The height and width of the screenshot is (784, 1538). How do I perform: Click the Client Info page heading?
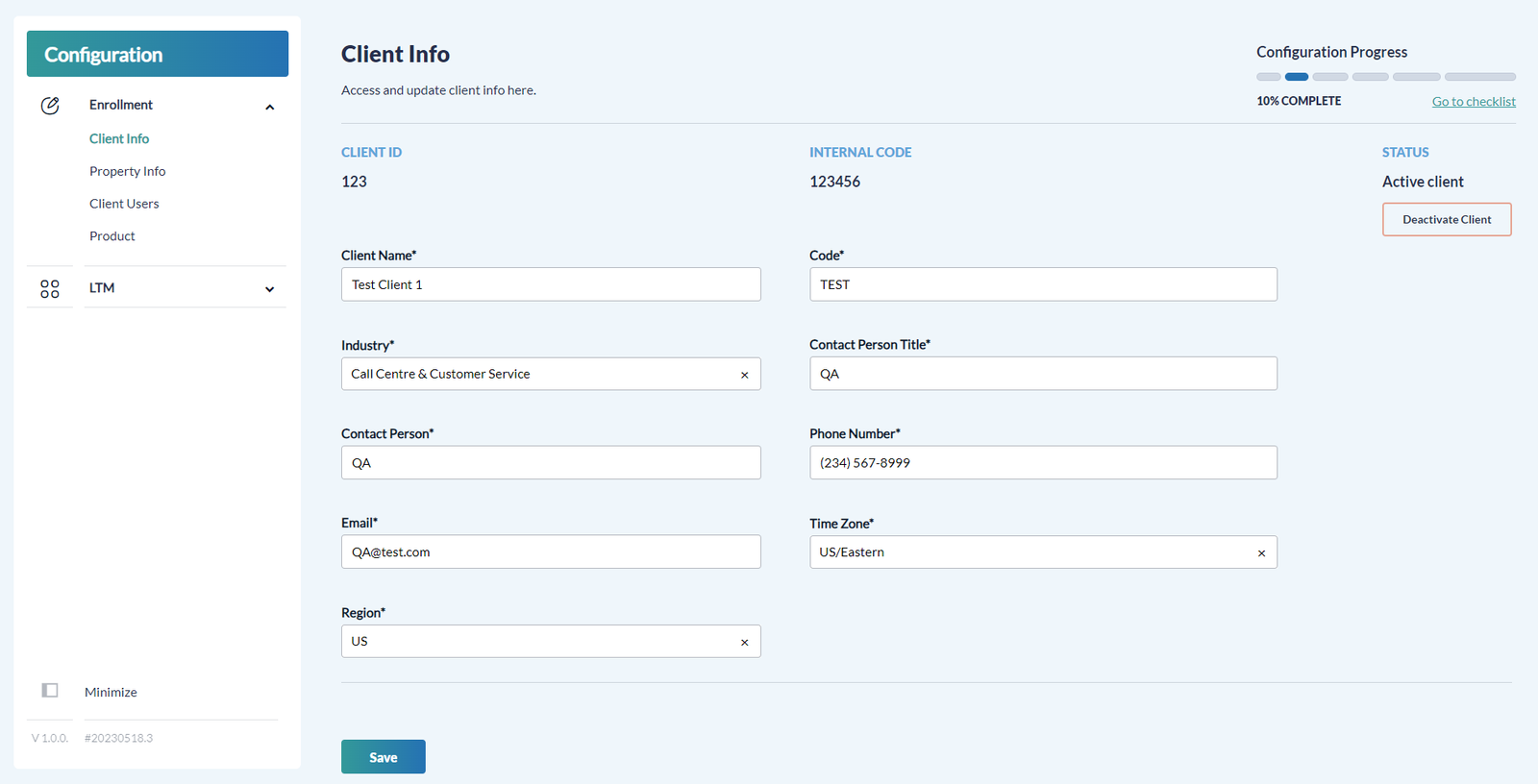395,54
